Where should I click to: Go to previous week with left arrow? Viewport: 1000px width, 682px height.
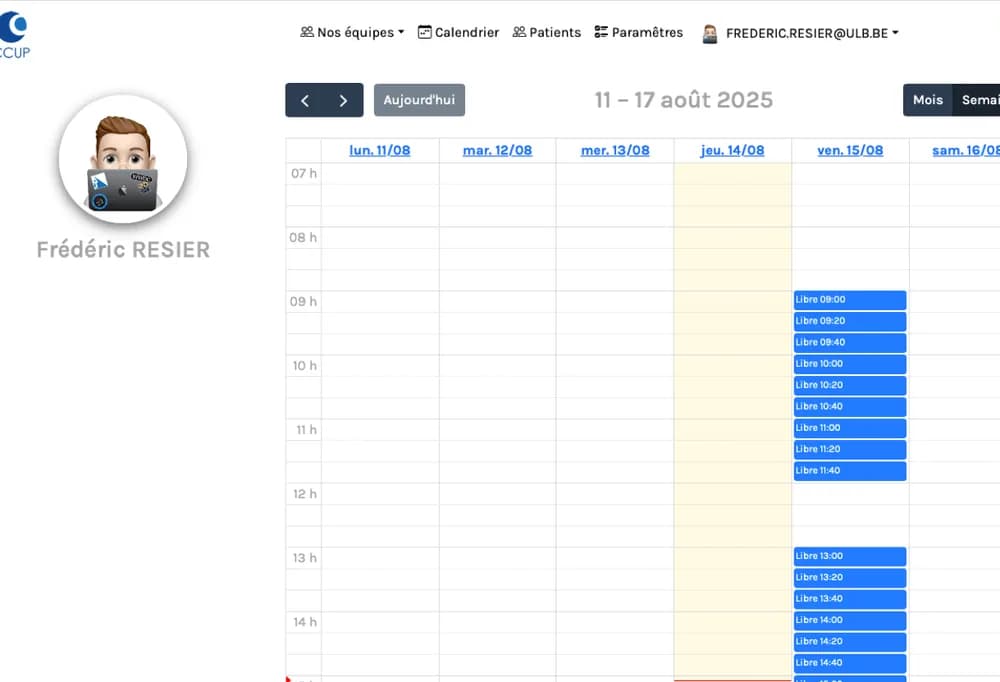point(305,100)
